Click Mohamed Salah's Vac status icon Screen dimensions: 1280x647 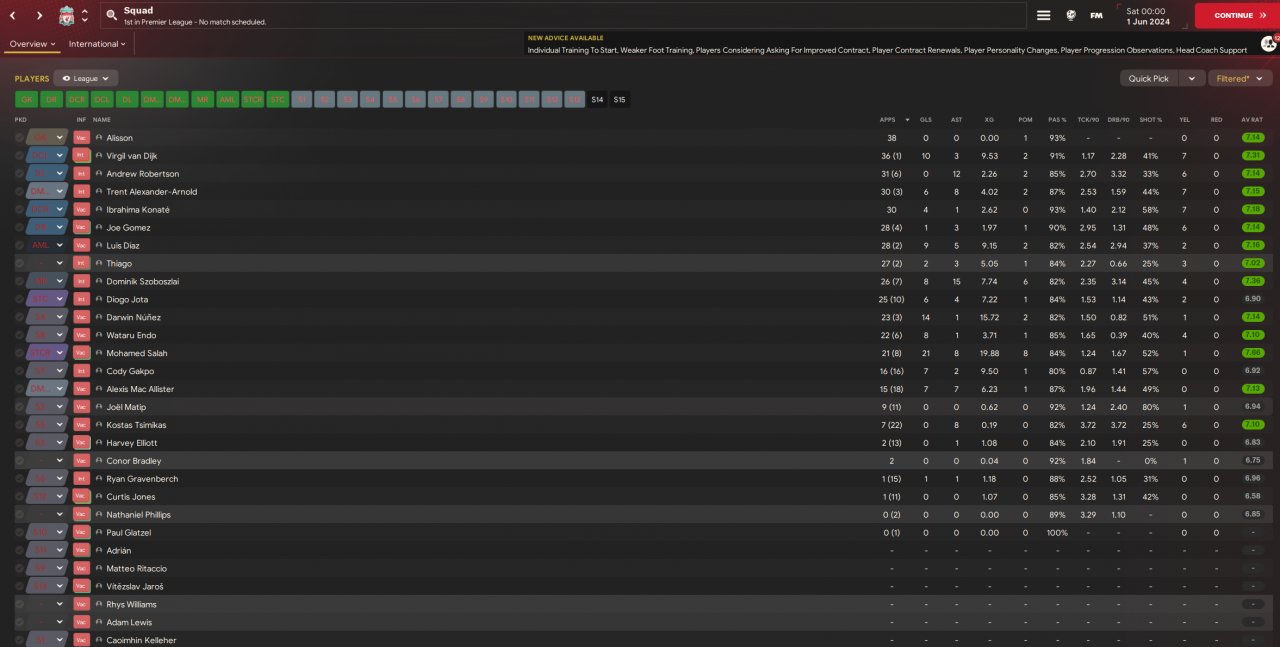pos(81,353)
